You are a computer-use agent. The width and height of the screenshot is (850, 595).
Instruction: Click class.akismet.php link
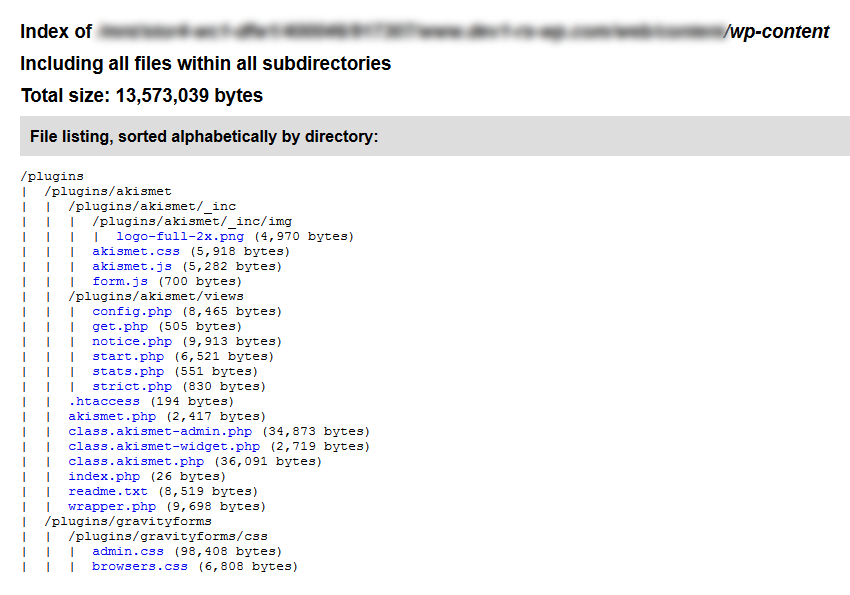[x=136, y=461]
